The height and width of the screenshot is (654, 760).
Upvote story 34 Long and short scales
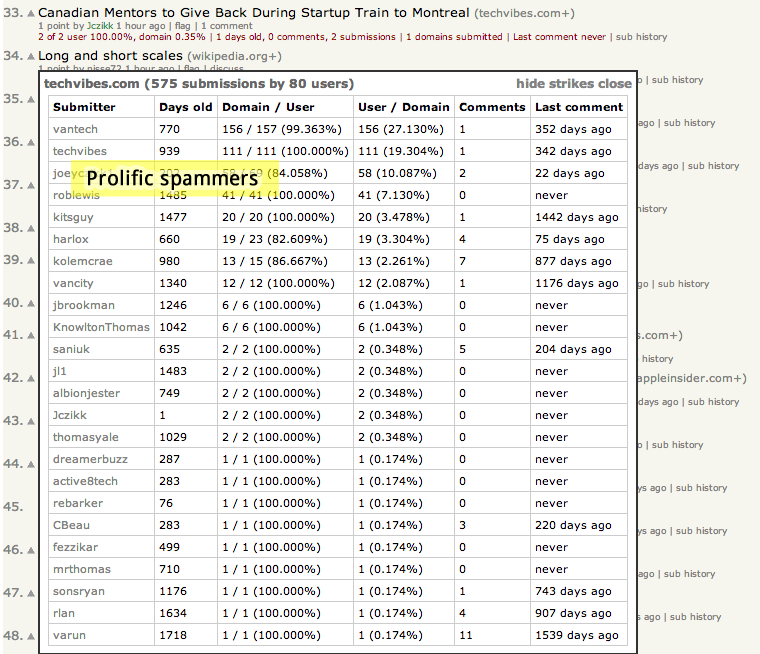[x=31, y=57]
